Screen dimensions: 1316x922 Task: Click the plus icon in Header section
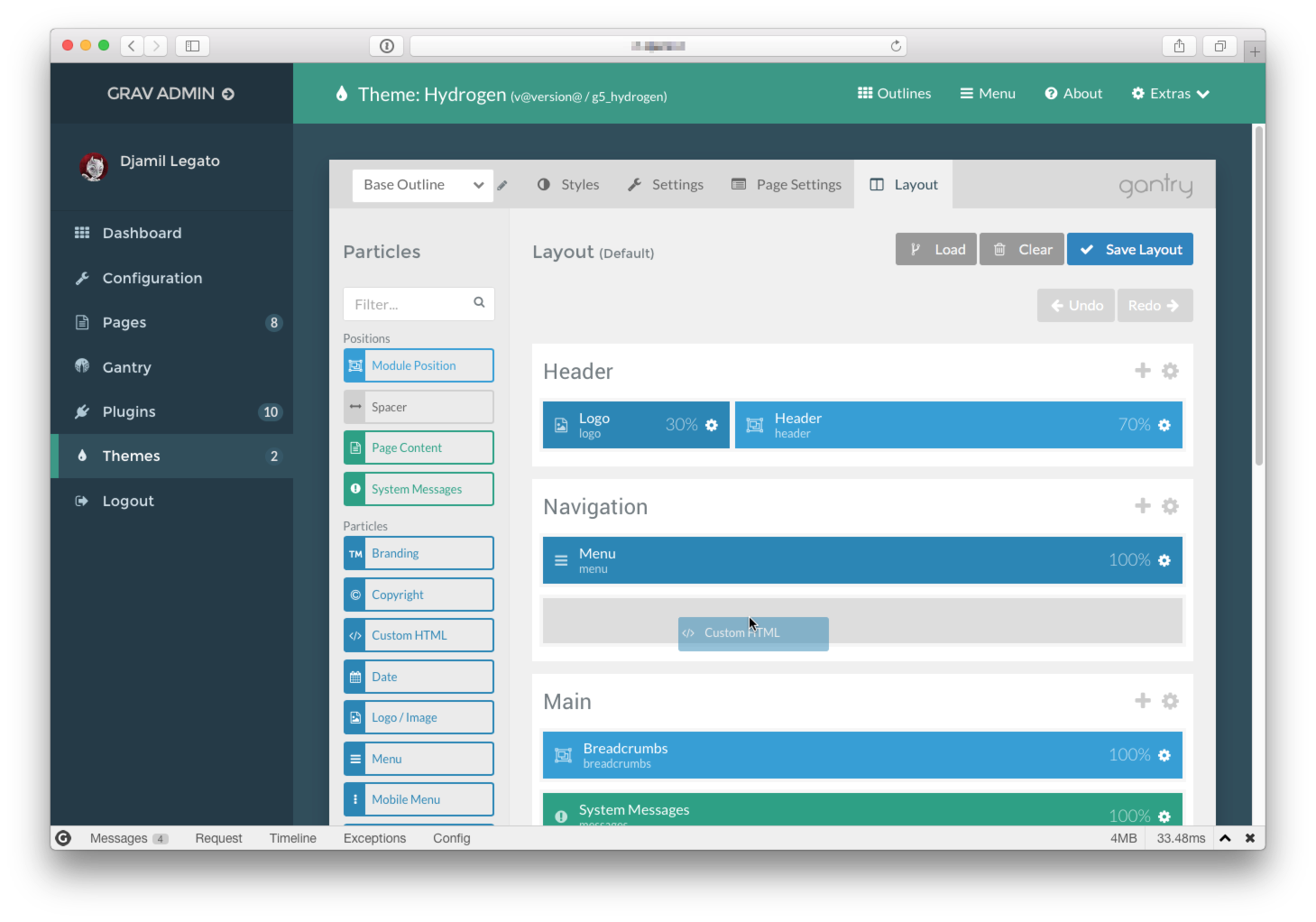(1142, 371)
